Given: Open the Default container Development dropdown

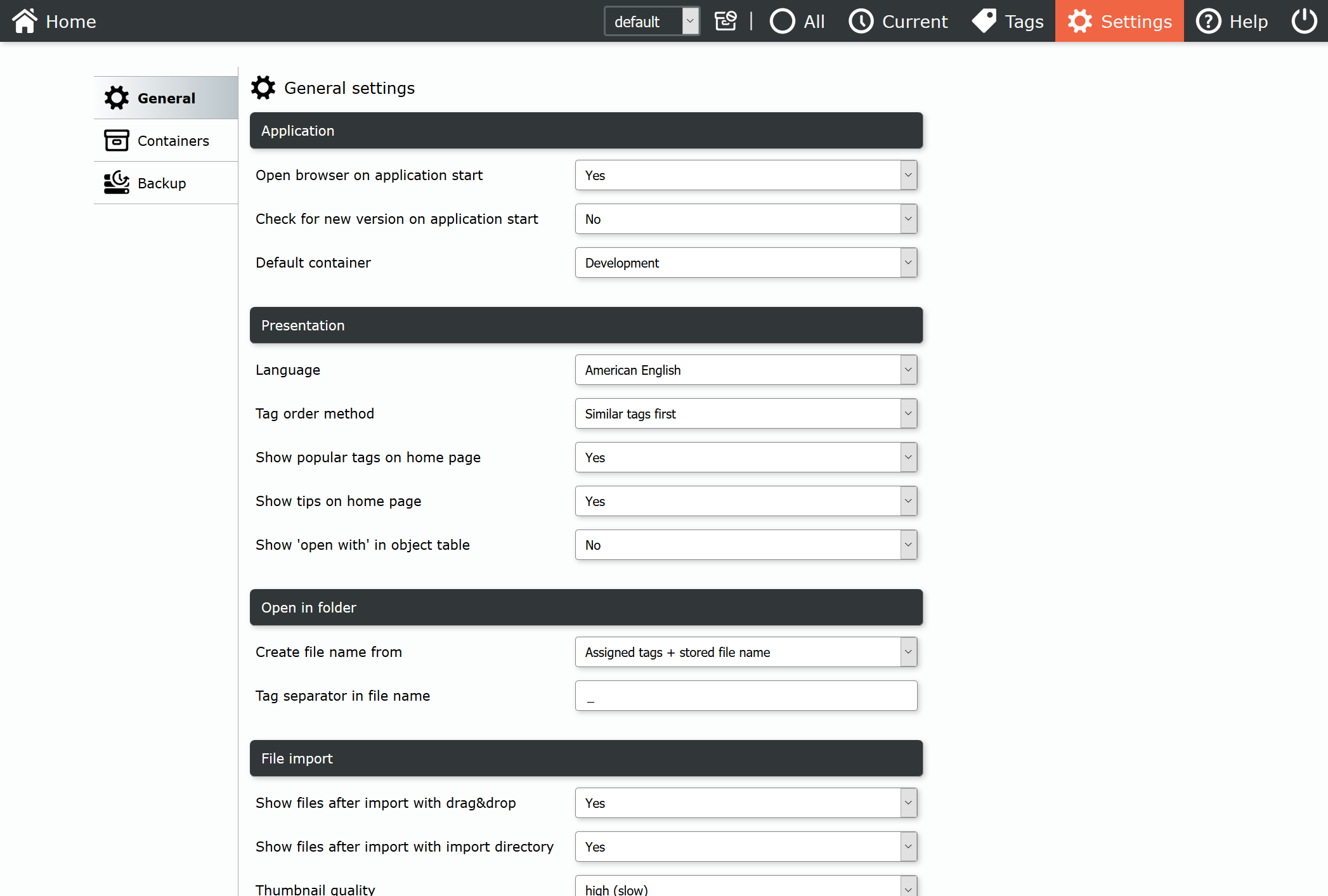Looking at the screenshot, I should point(746,263).
